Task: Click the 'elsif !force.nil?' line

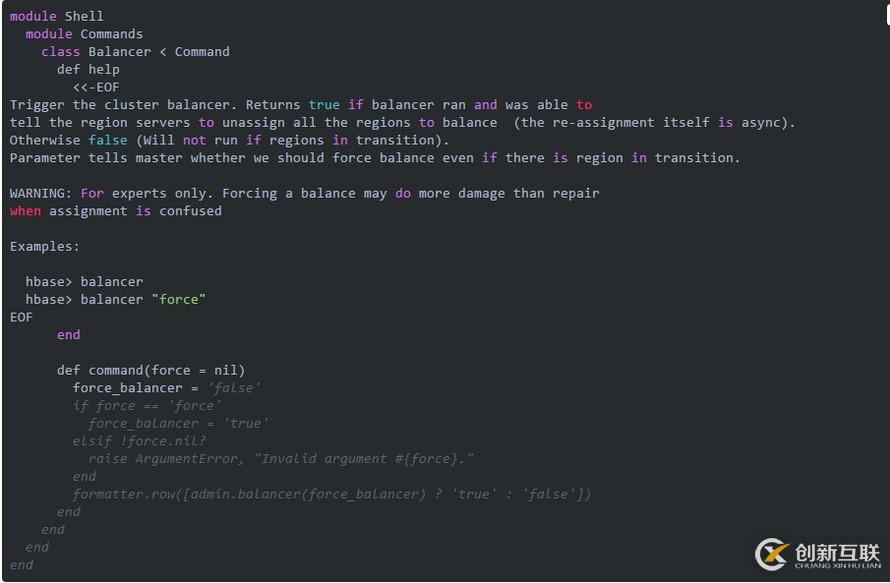Action: (x=139, y=441)
